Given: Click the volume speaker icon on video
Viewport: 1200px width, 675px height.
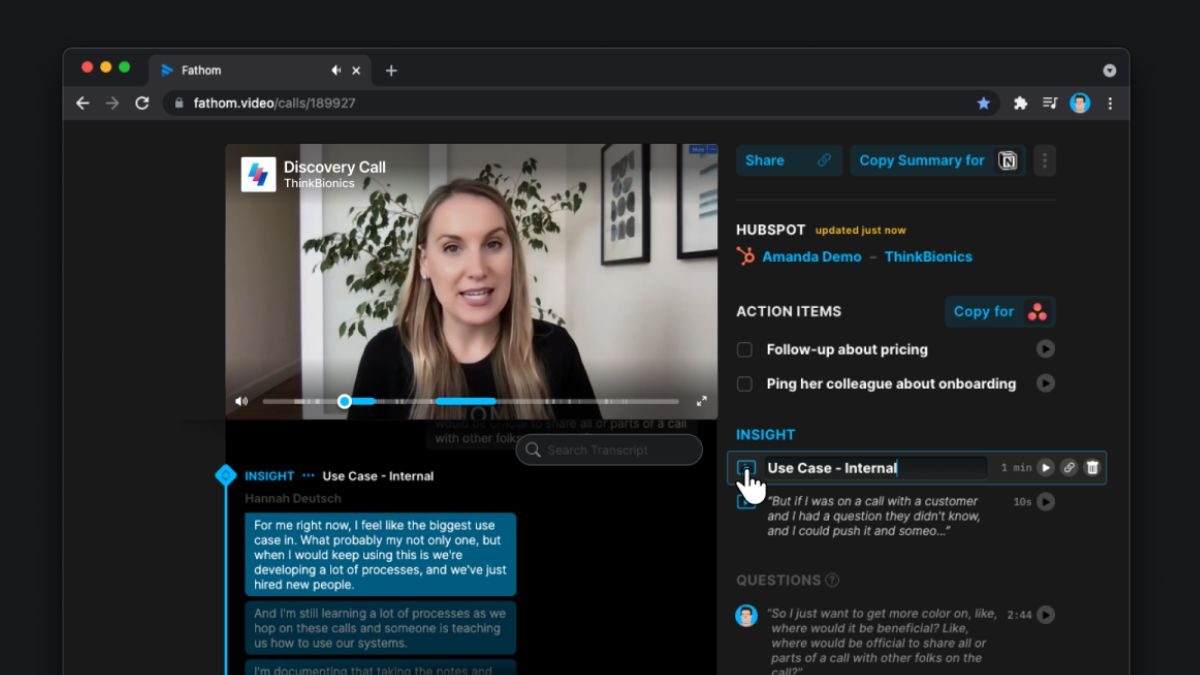Looking at the screenshot, I should pos(241,401).
